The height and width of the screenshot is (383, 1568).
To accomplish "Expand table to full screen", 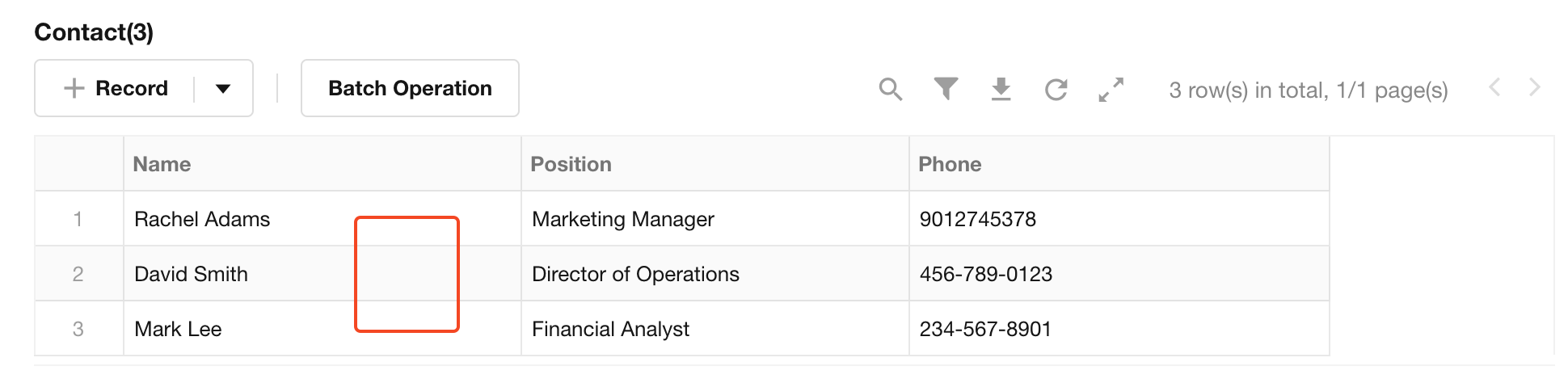I will [1111, 89].
